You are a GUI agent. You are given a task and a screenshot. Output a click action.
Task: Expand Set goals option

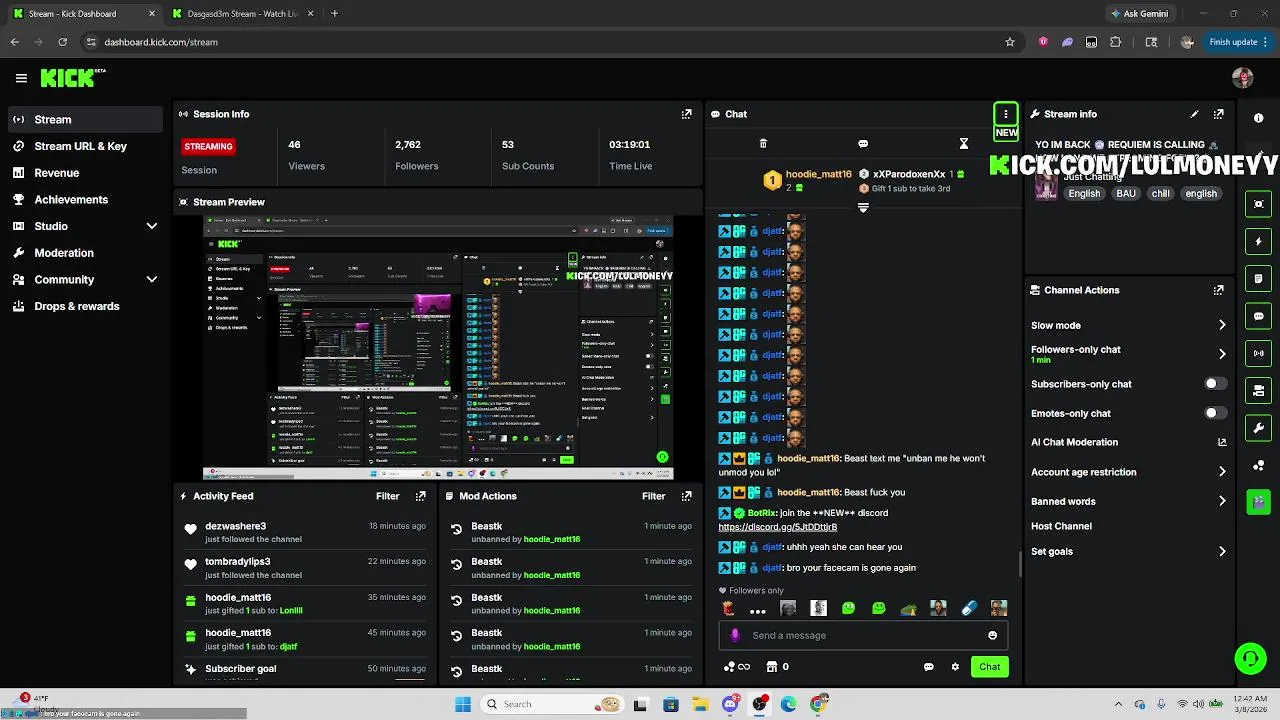click(x=1221, y=551)
